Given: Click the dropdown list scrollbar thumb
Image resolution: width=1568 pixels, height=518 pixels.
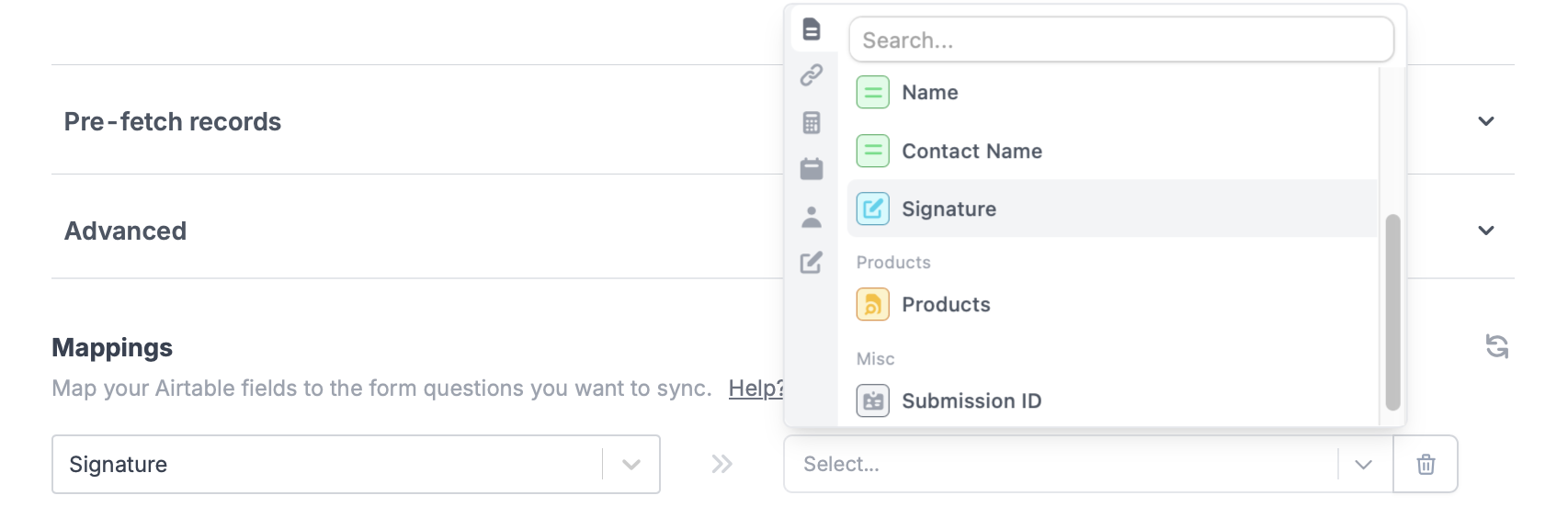Looking at the screenshot, I should (x=1392, y=312).
